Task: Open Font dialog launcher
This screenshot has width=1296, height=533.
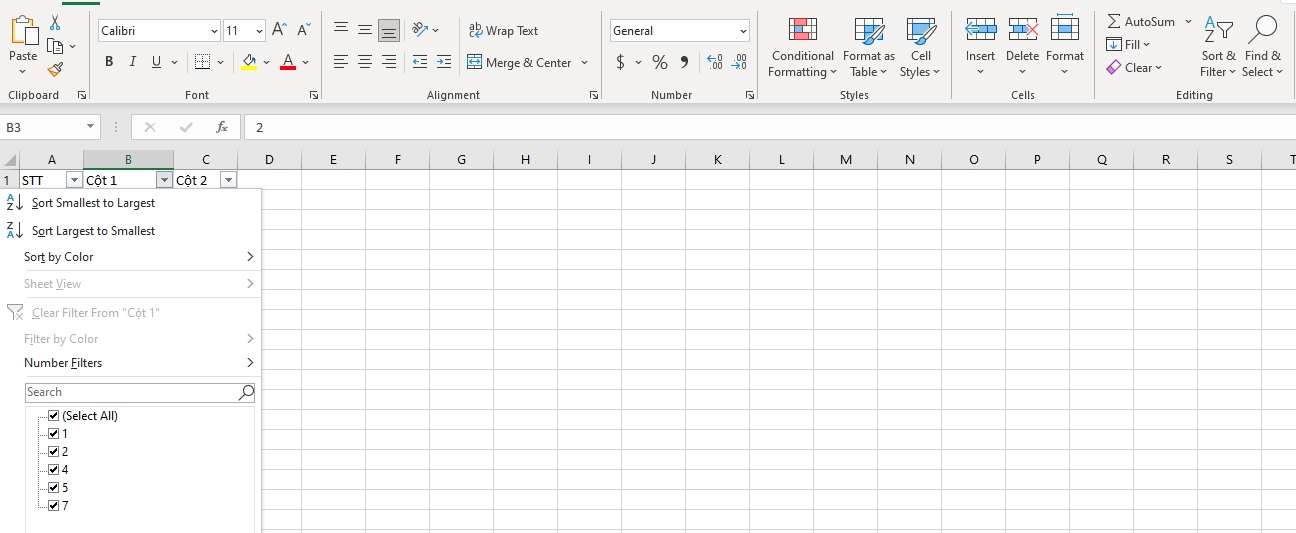Action: coord(314,95)
